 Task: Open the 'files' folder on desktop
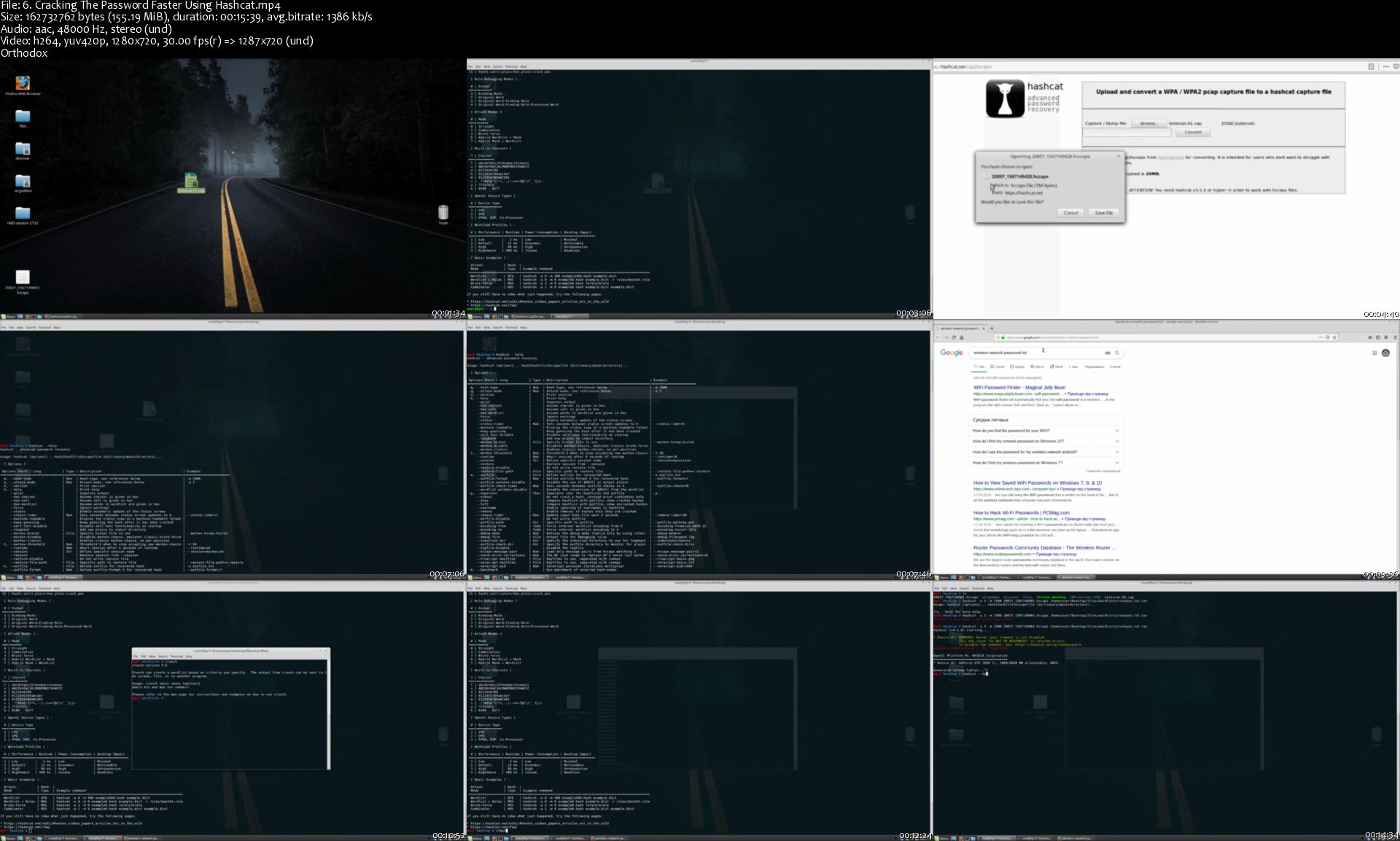tap(23, 117)
